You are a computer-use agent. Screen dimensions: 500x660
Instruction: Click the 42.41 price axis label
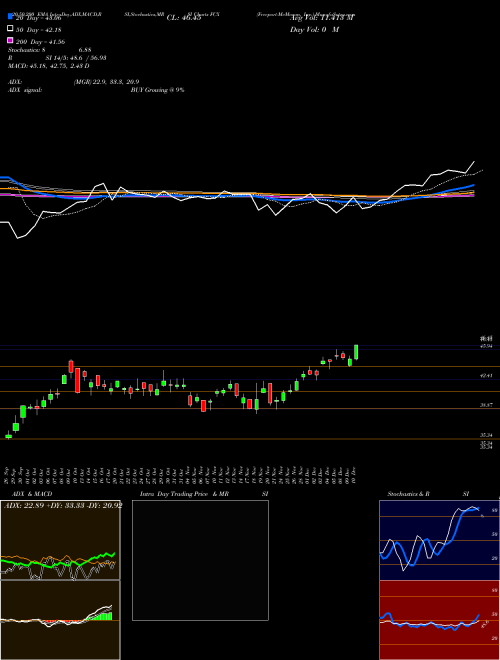486,375
